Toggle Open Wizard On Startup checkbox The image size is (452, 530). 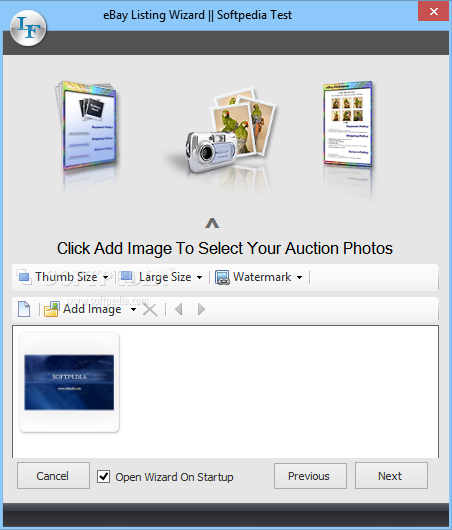coord(103,477)
